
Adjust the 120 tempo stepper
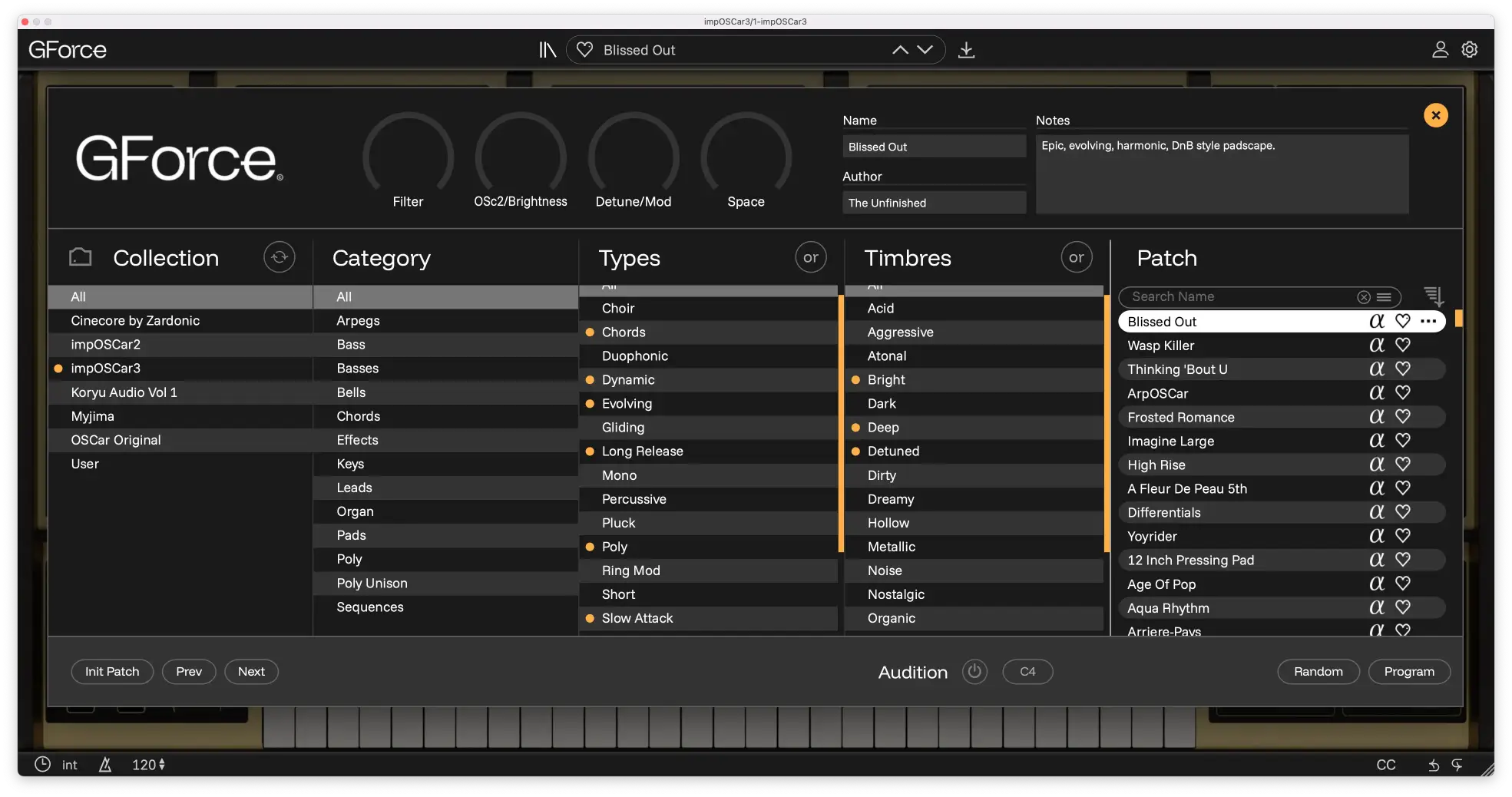click(x=162, y=765)
